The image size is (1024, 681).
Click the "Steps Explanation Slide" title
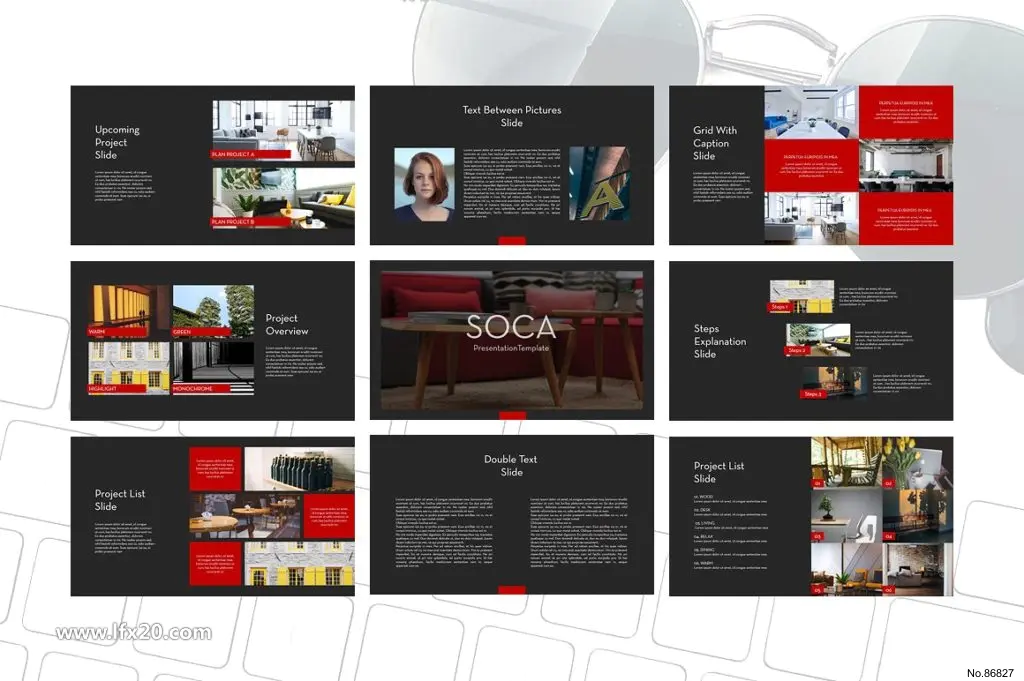[x=720, y=341]
